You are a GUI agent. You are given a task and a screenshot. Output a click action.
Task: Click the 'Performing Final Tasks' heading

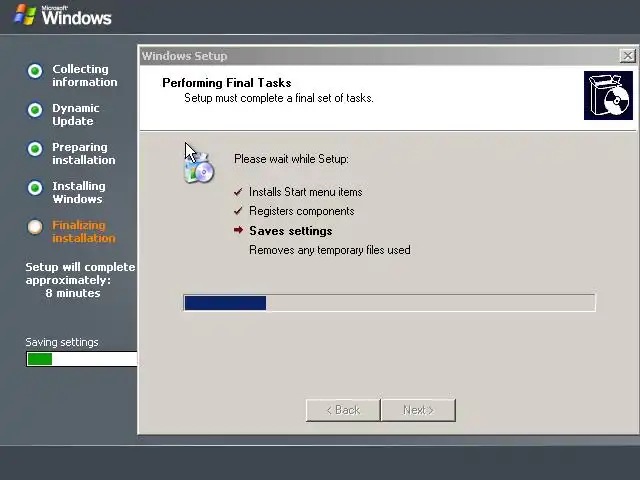227,83
